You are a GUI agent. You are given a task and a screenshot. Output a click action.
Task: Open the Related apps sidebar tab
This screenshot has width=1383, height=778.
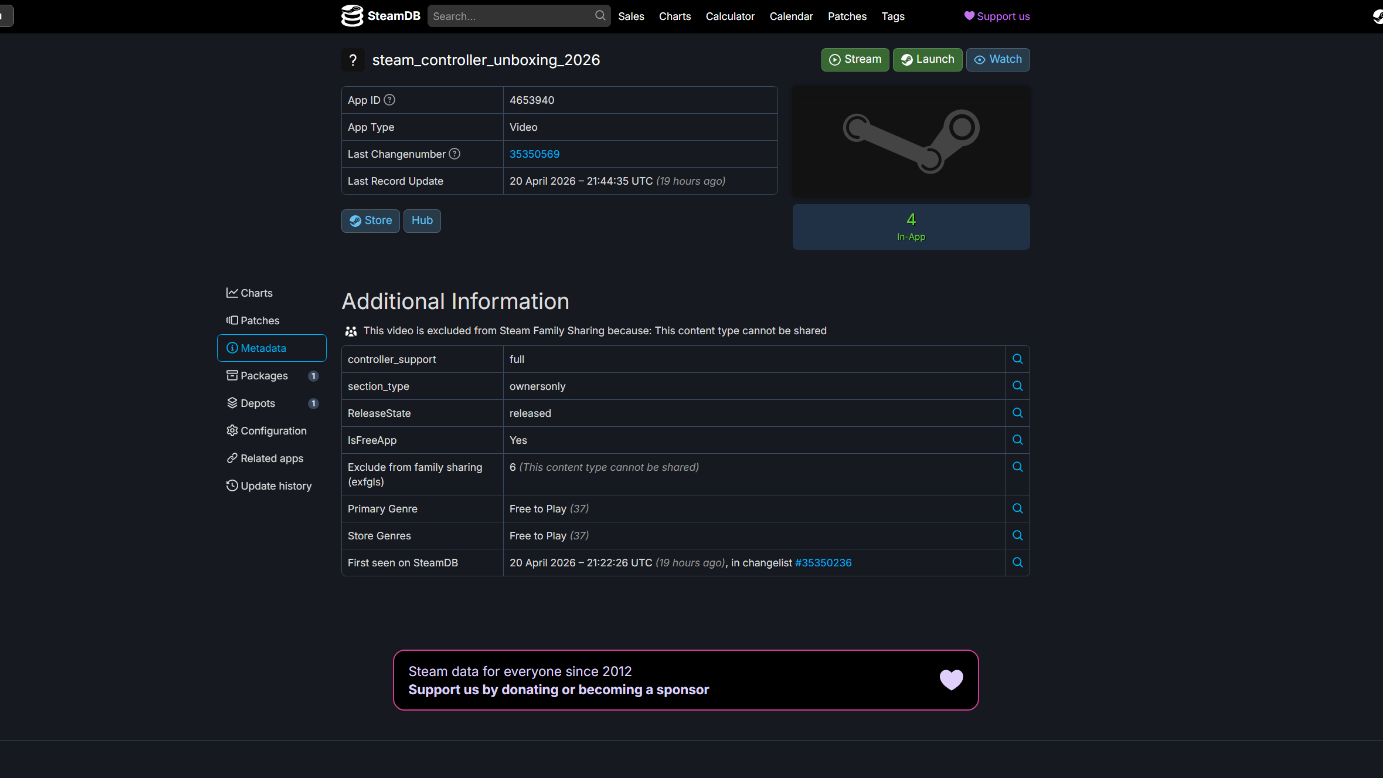pos(272,458)
